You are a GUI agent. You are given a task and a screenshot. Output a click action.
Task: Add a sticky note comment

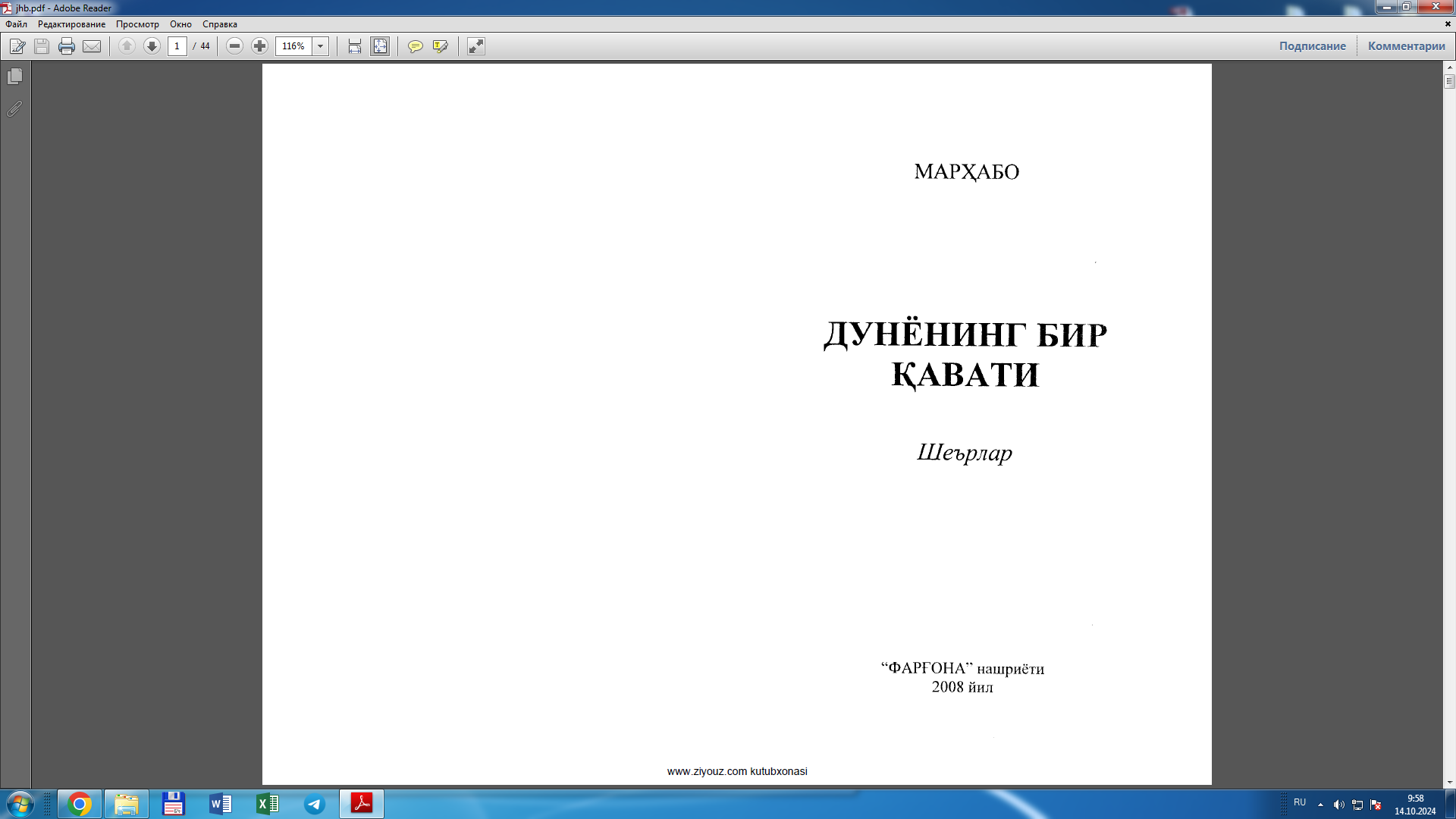415,46
